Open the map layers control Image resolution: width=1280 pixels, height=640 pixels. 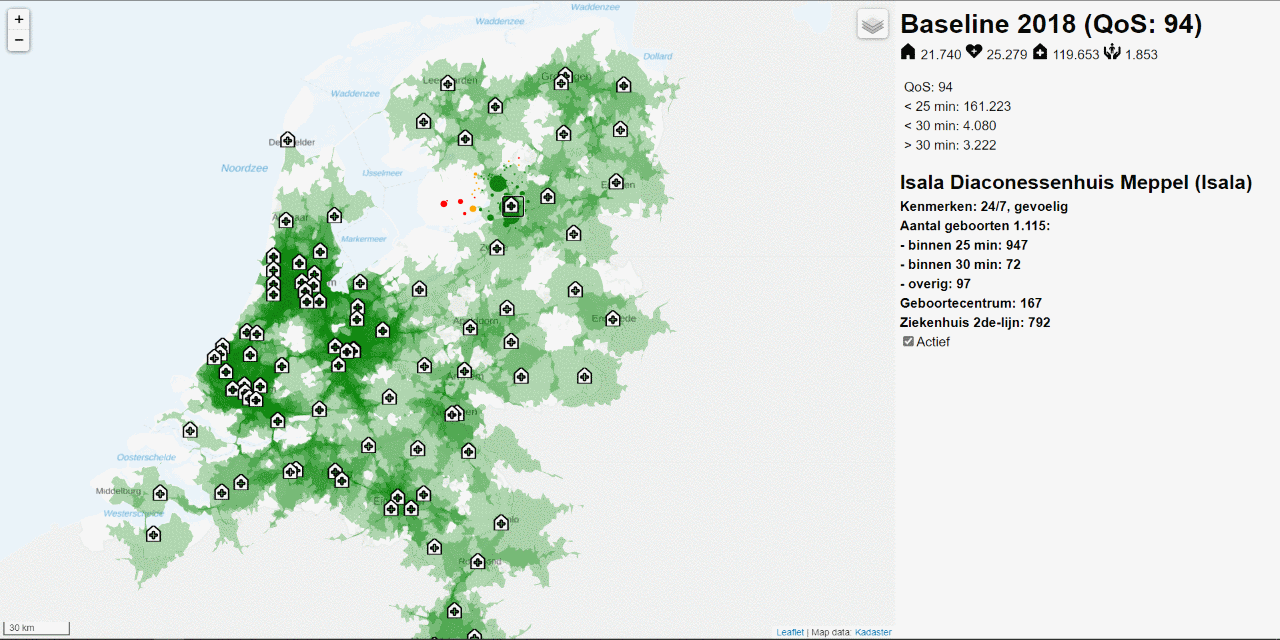[873, 25]
